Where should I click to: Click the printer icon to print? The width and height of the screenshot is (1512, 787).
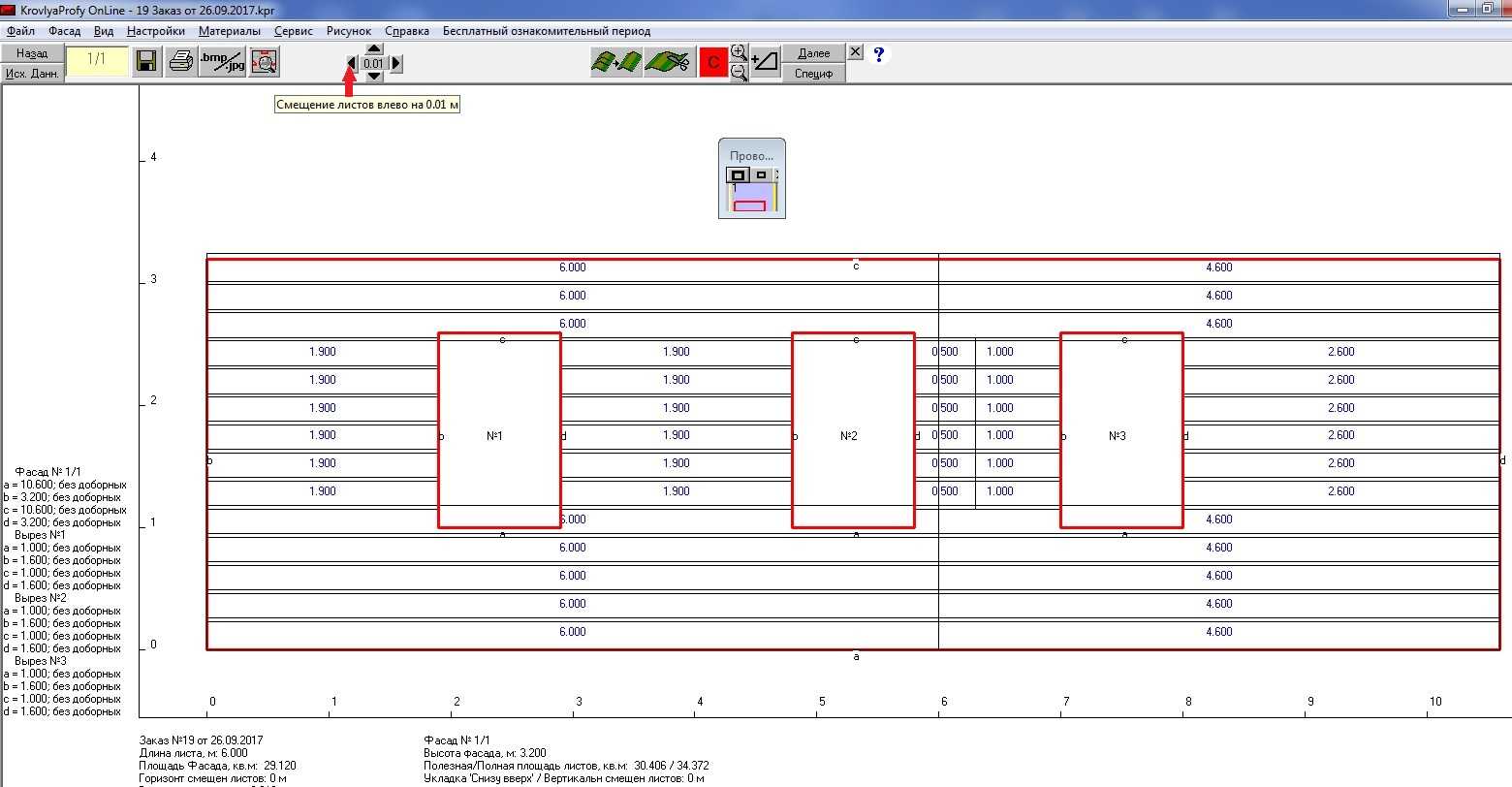[180, 62]
